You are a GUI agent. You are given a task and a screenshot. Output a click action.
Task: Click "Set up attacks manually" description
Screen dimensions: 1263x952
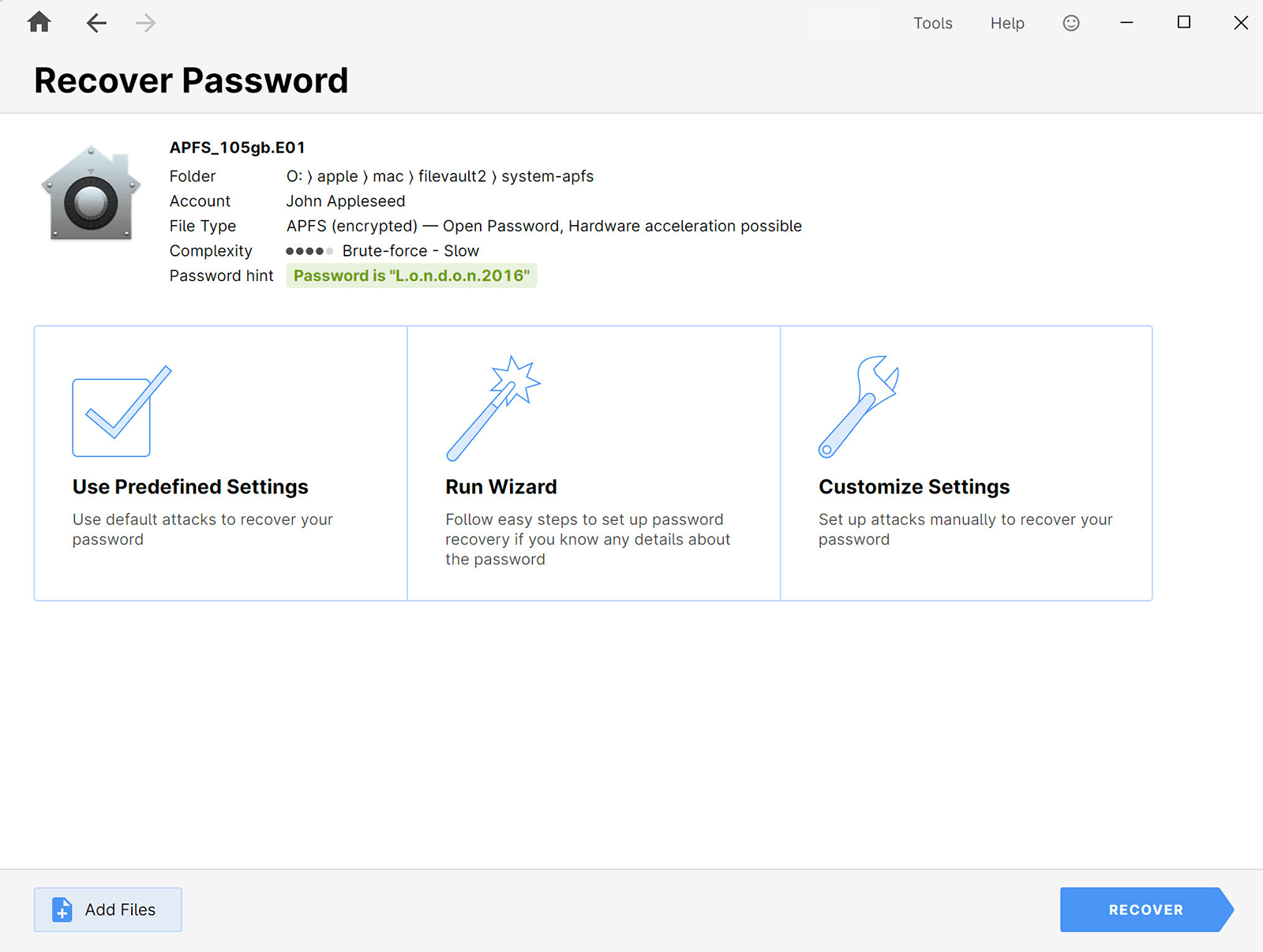click(965, 530)
